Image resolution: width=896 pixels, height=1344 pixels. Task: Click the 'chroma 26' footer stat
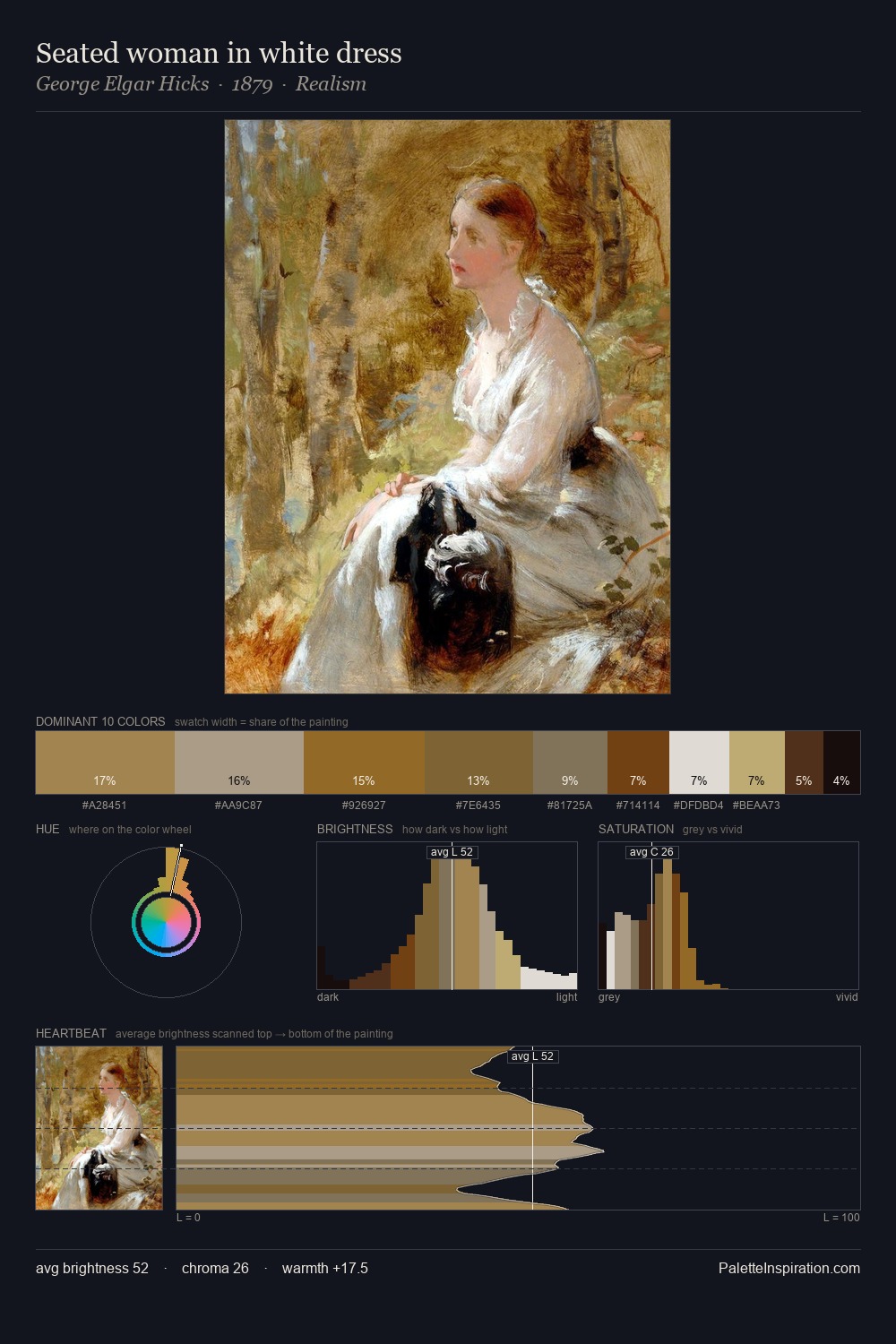point(215,1268)
